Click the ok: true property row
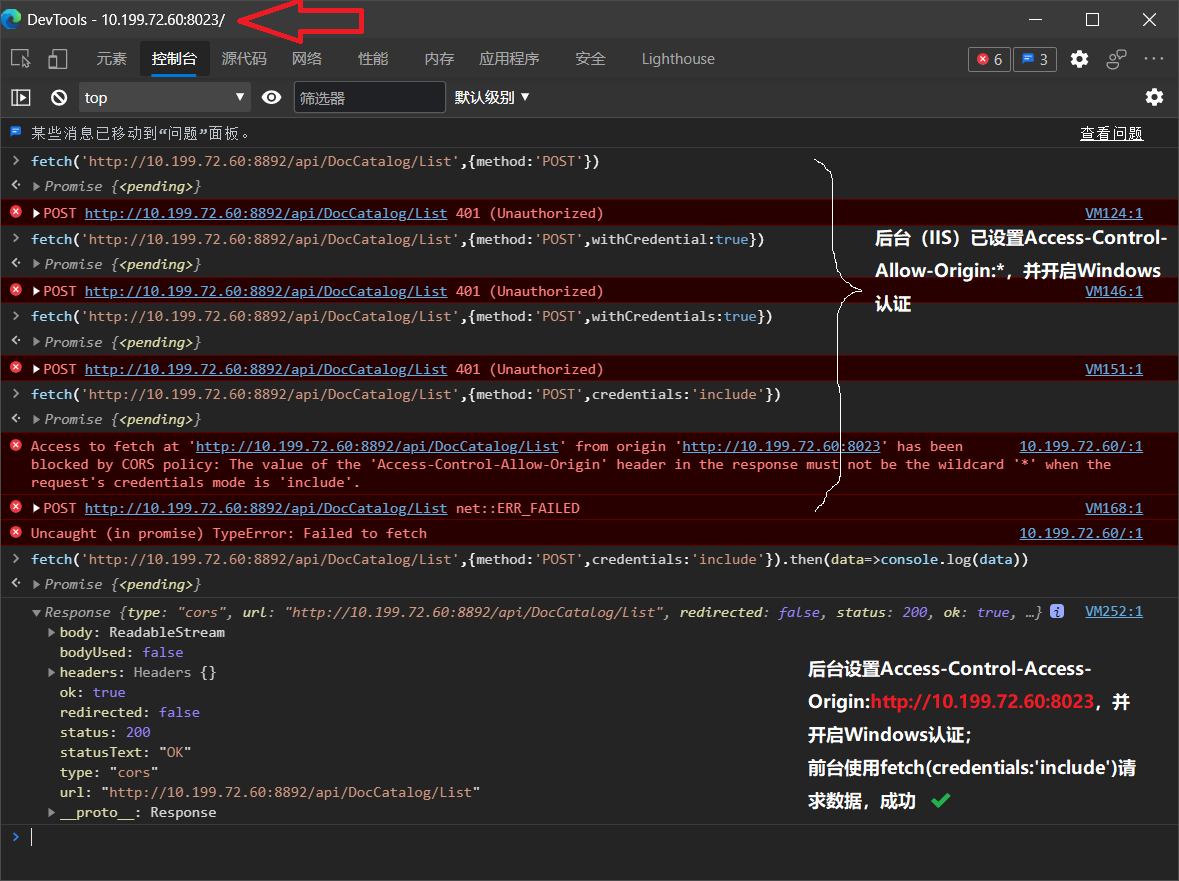The height and width of the screenshot is (881, 1179). pyautogui.click(x=92, y=692)
